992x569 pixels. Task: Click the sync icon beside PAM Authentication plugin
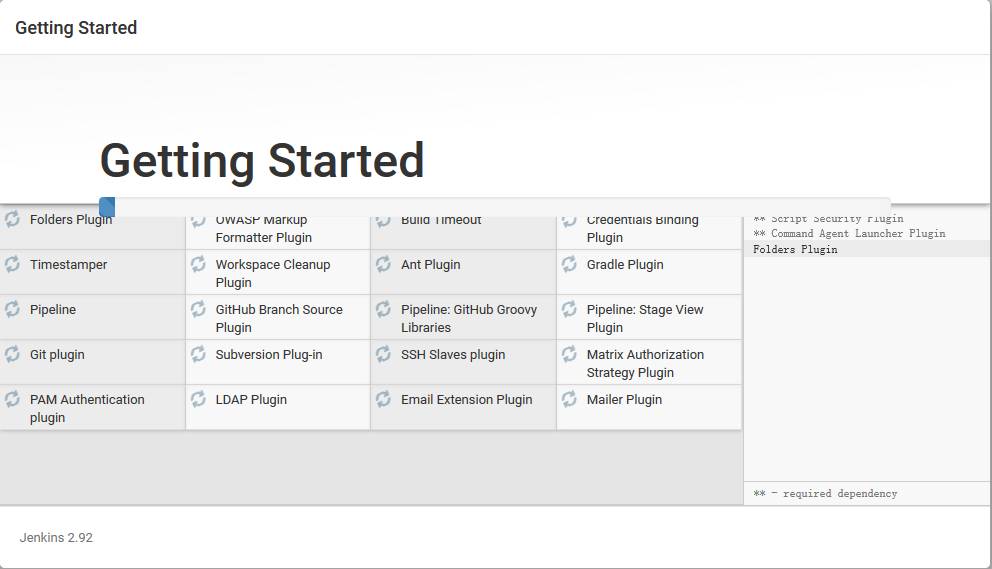tap(12, 399)
